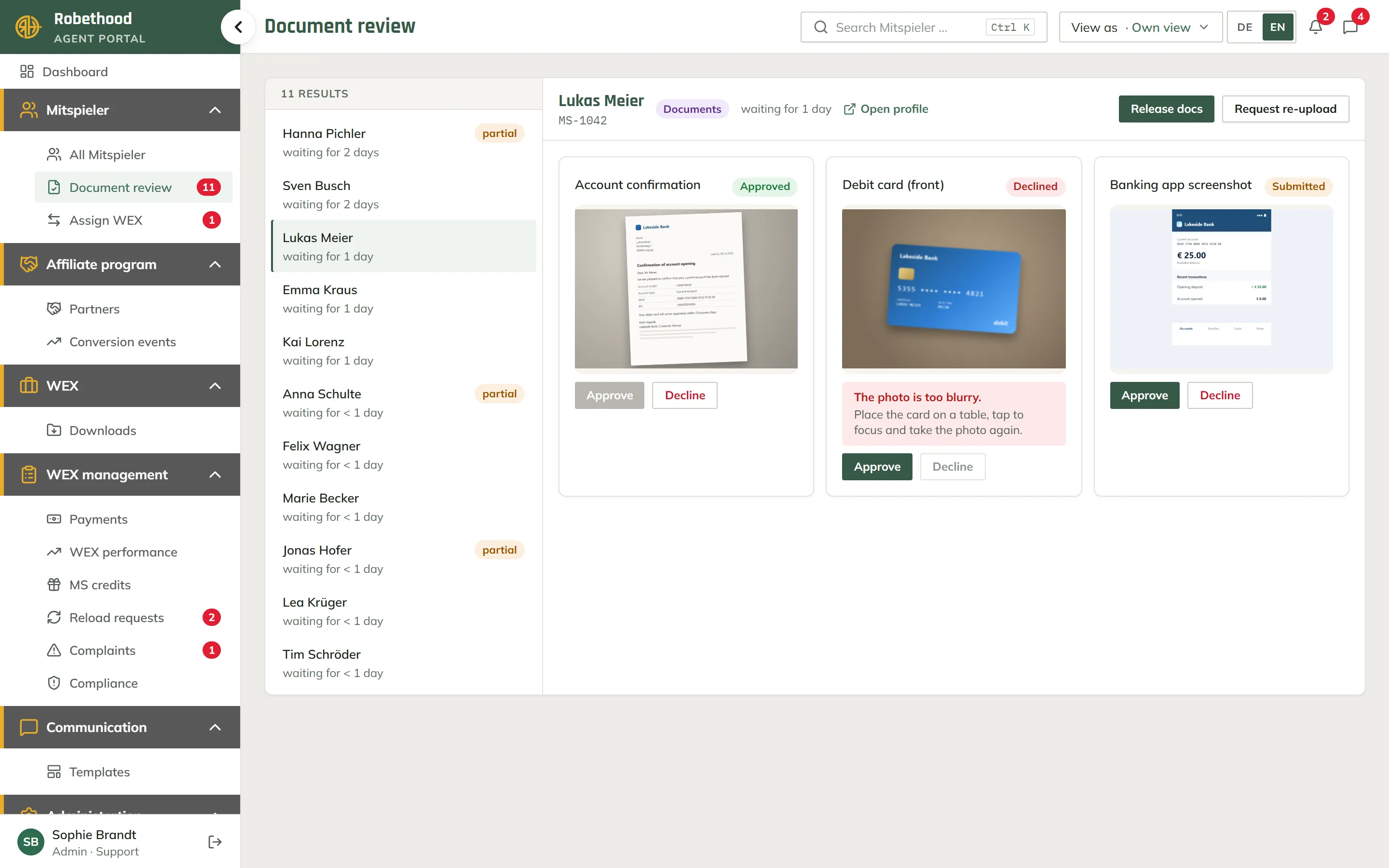1389x868 pixels.
Task: Focus the Search Mitspieler field
Action: [924, 27]
